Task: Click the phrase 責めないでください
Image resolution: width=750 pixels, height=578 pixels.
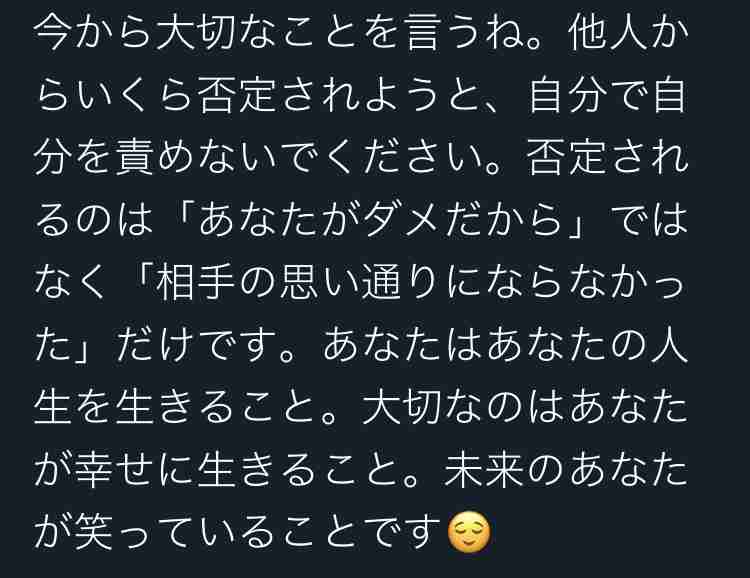Action: 299,158
